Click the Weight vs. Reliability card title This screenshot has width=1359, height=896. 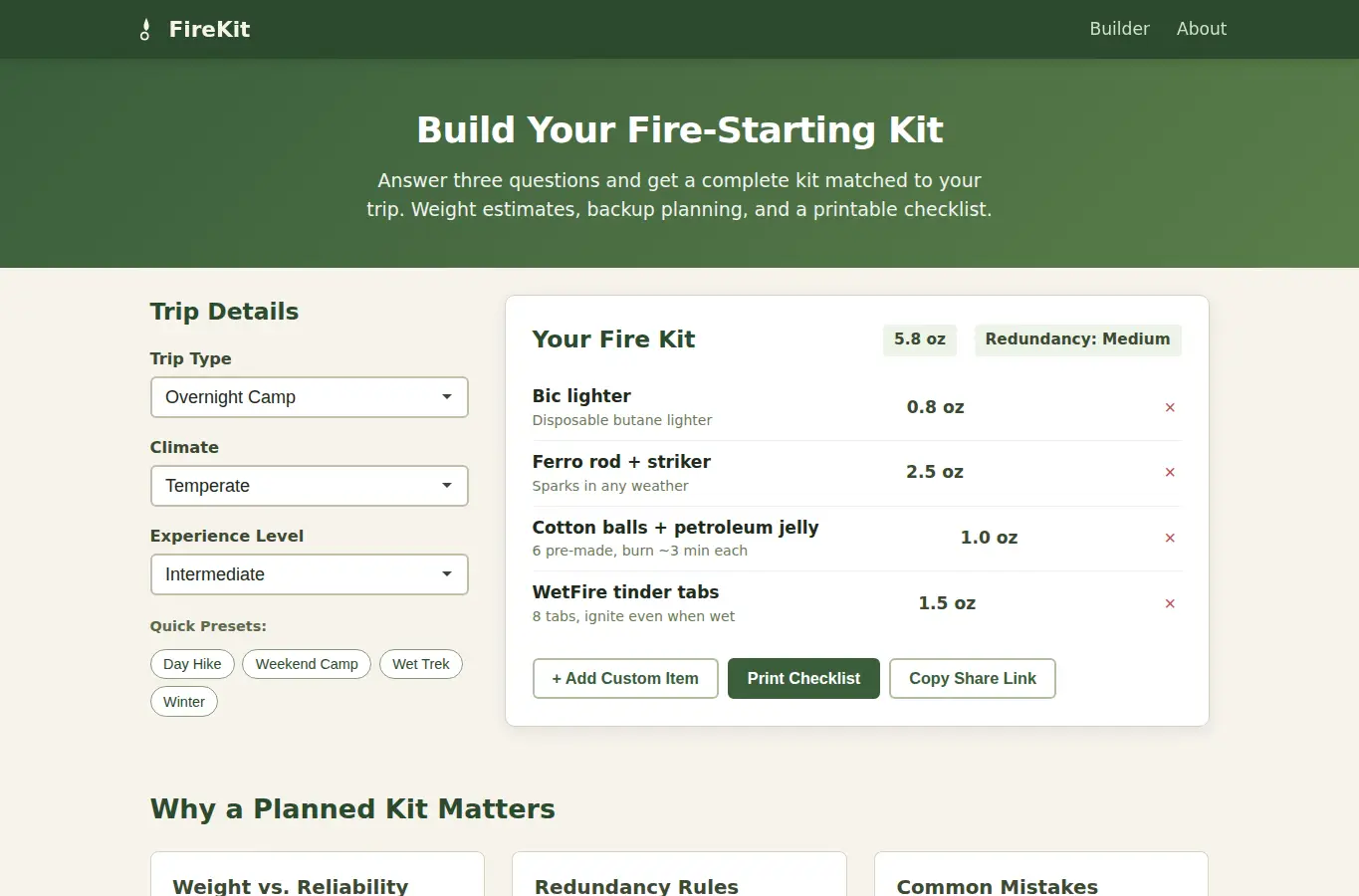(x=291, y=886)
